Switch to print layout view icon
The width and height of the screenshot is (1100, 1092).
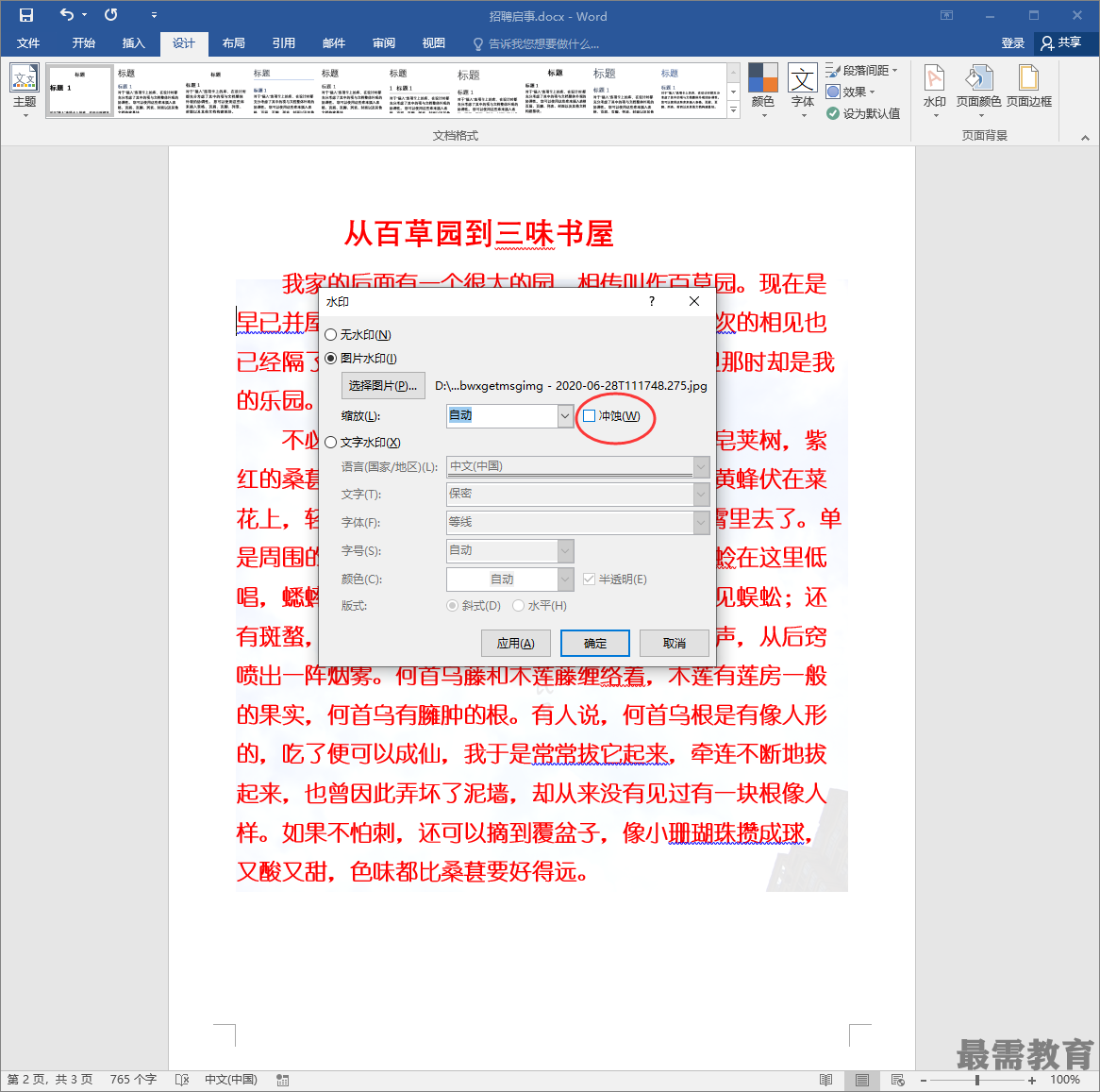pos(862,1080)
